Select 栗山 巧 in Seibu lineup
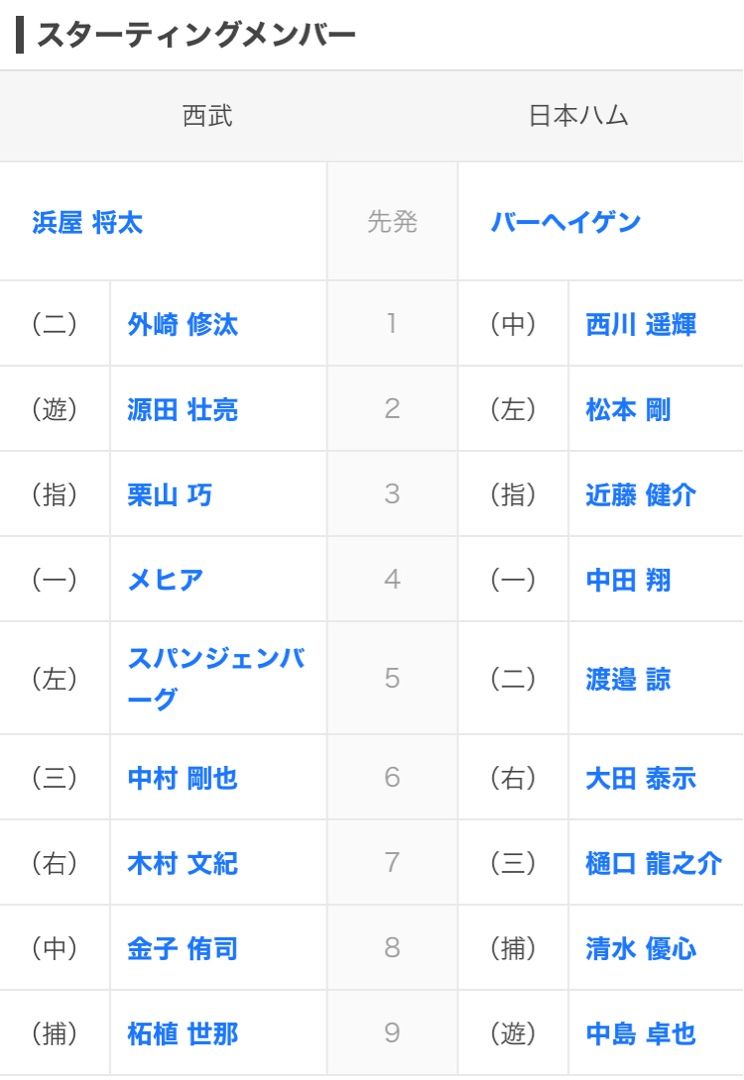 [x=169, y=495]
